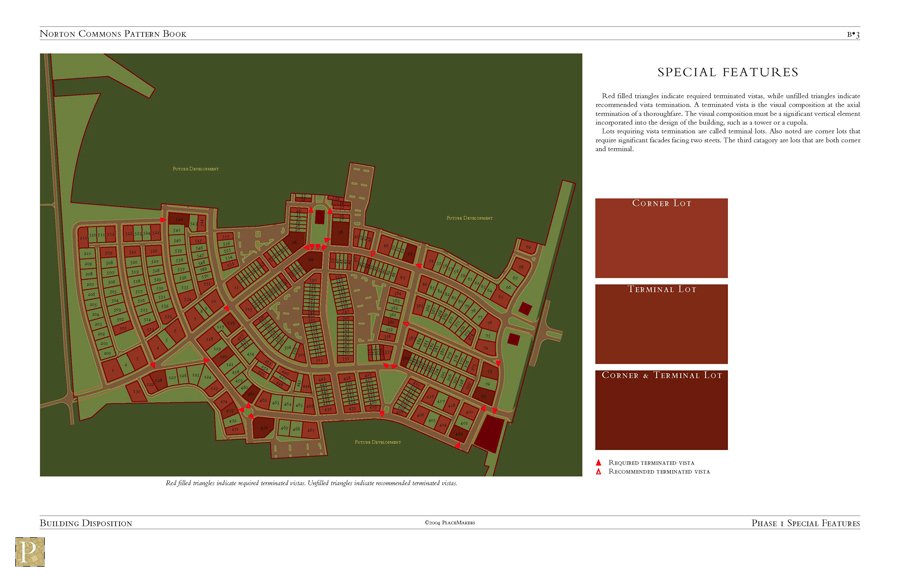This screenshot has height=582, width=900.
Task: Click the gold PlaceMakers 'P' logo
Action: 30,552
